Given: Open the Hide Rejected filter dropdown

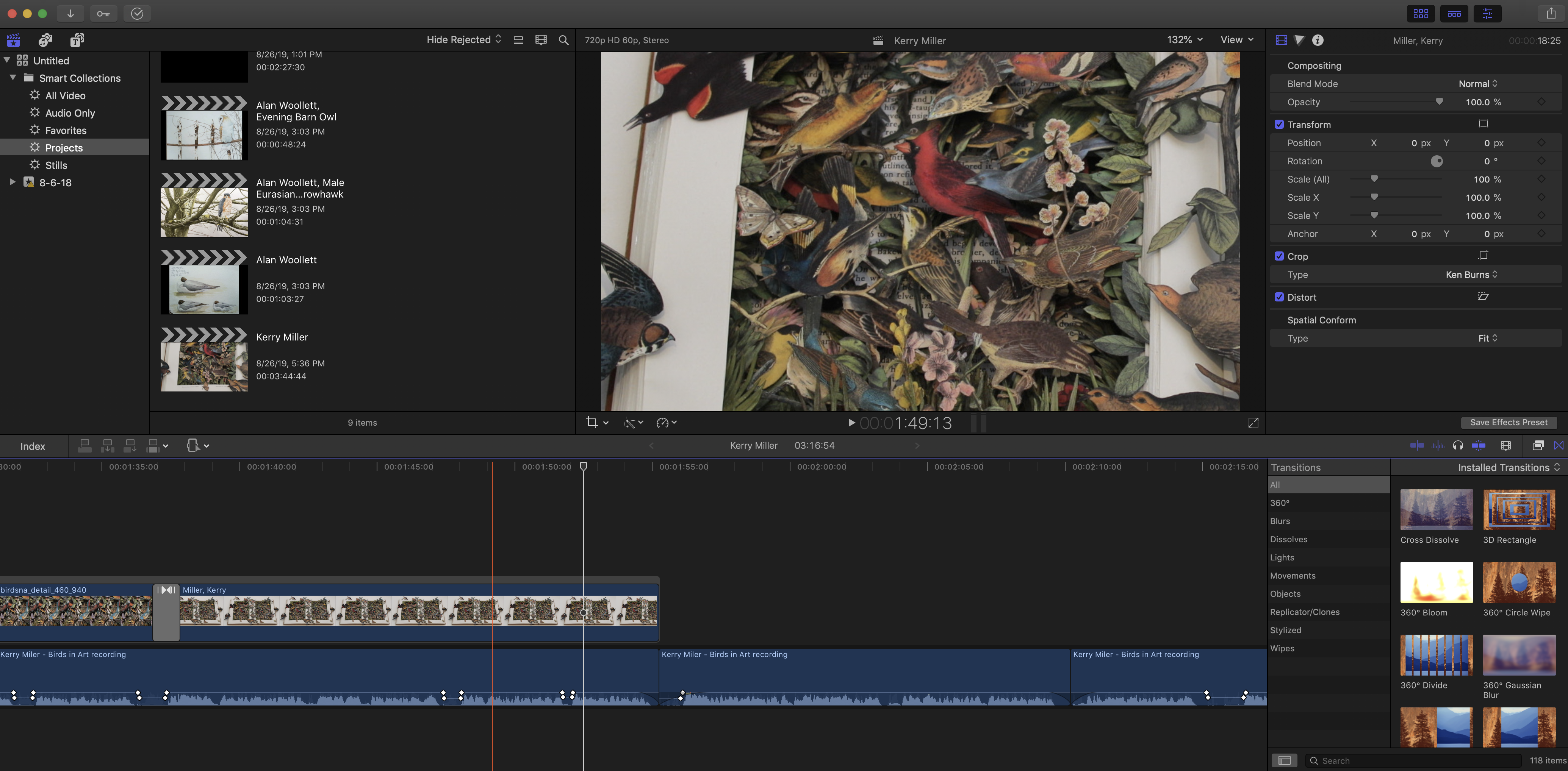Looking at the screenshot, I should (464, 39).
